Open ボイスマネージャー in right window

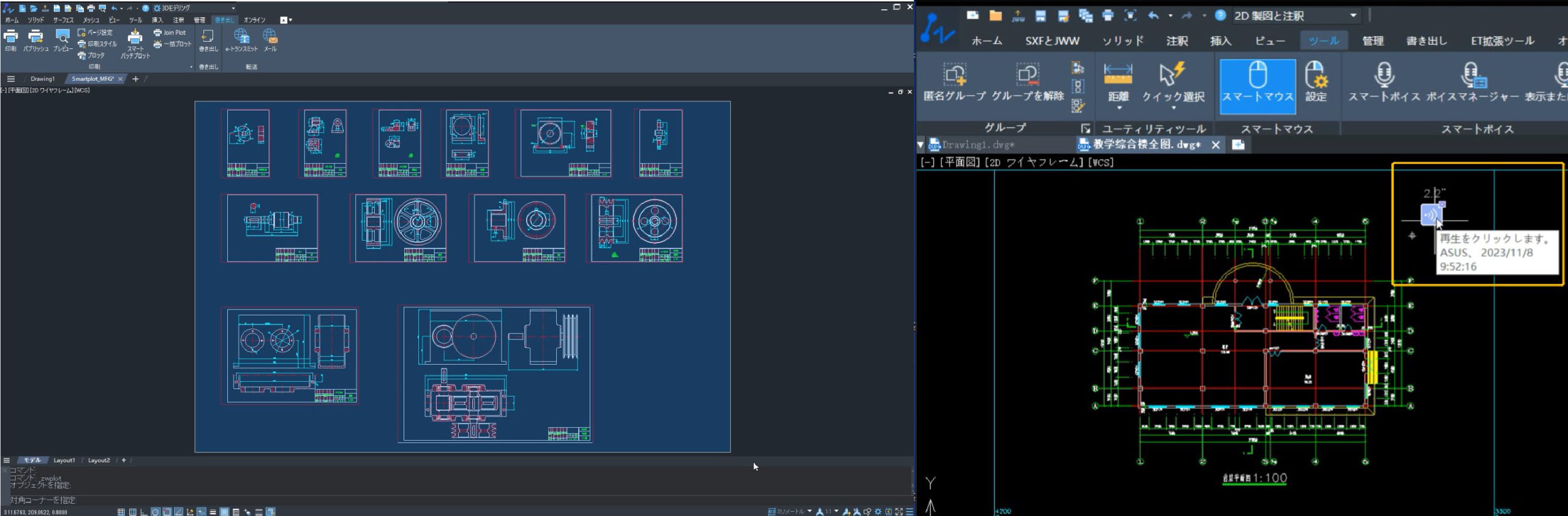[1472, 82]
